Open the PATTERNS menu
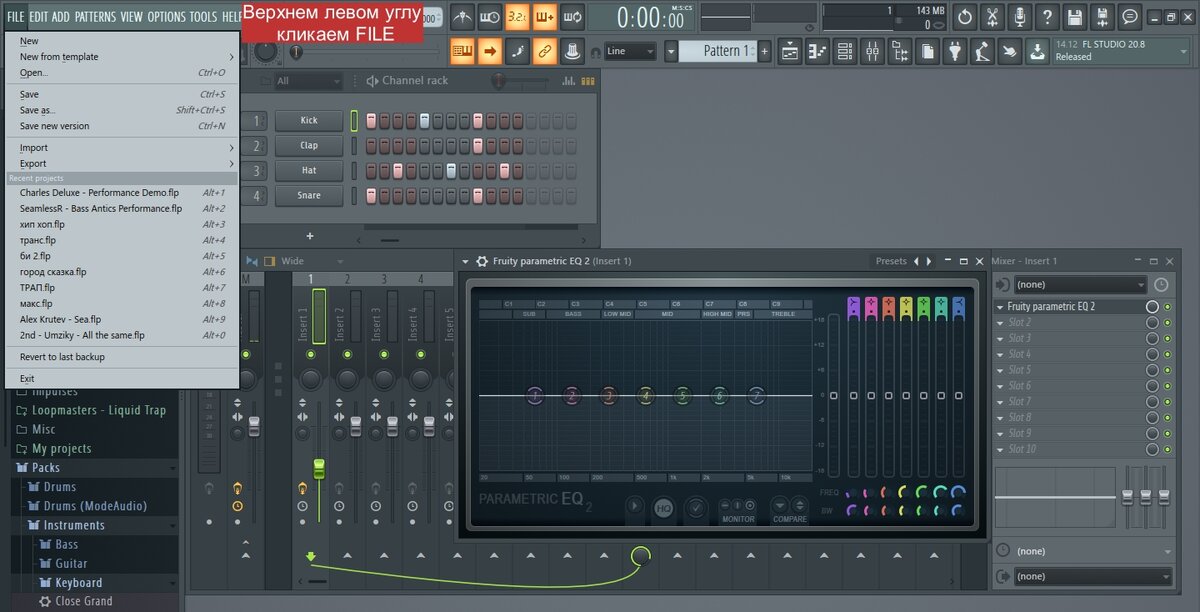Screen dimensions: 1200x612 click(x=95, y=17)
